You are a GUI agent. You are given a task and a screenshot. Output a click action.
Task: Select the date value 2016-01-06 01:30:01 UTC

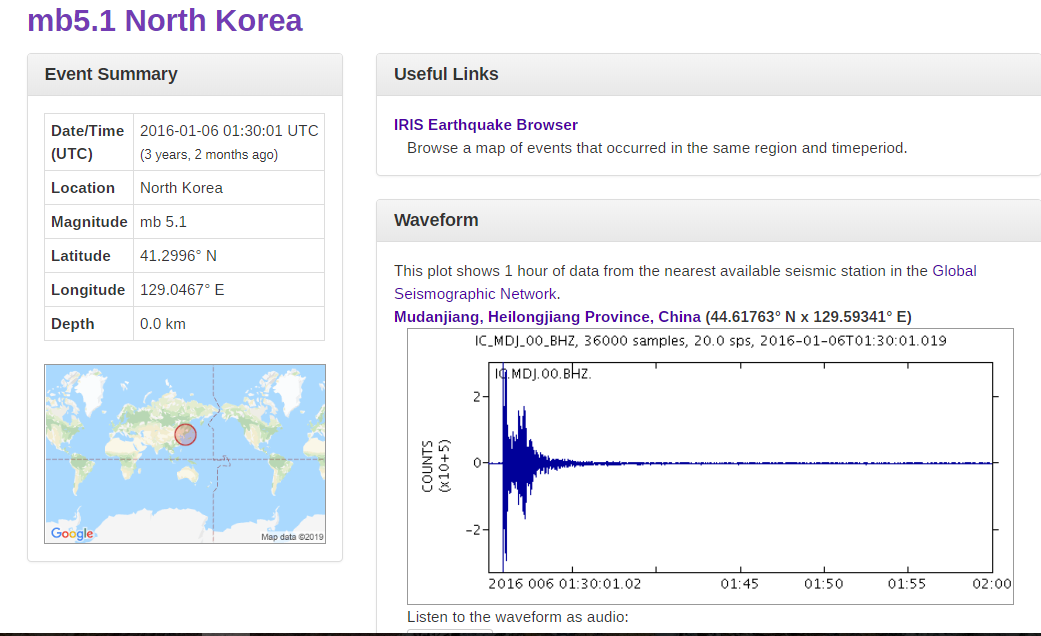click(229, 131)
